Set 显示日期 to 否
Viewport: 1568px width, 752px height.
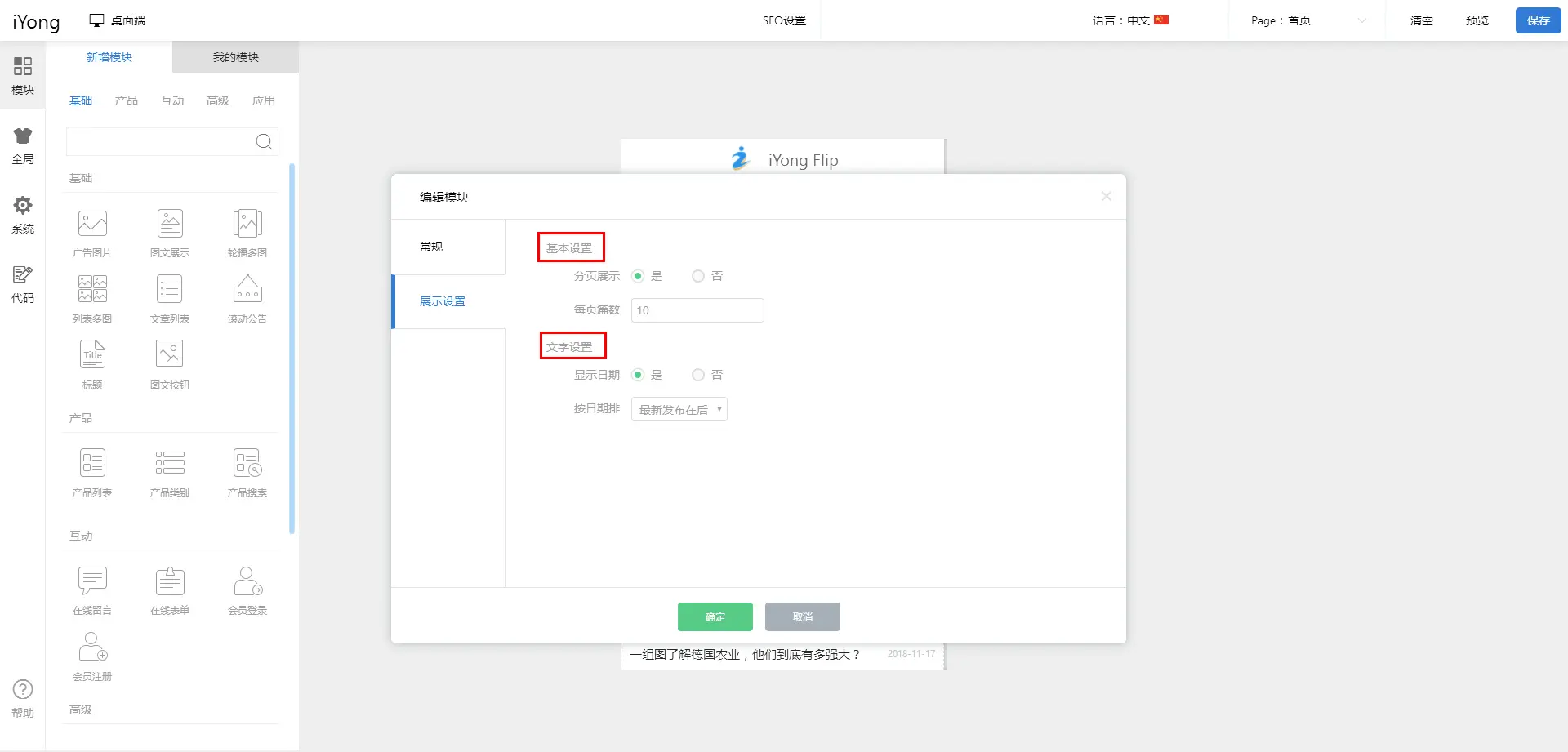click(x=698, y=376)
